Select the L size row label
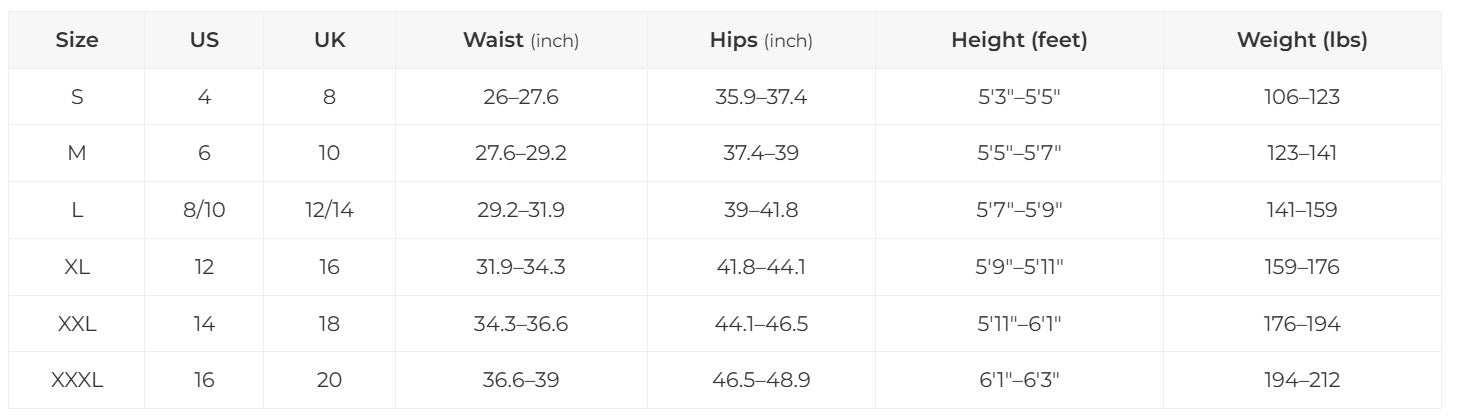 point(77,211)
